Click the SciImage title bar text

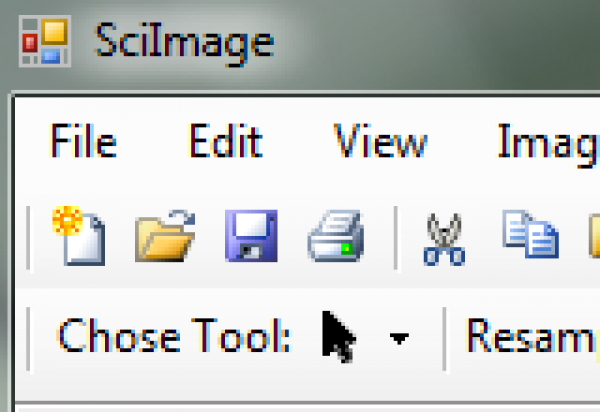pyautogui.click(x=183, y=43)
